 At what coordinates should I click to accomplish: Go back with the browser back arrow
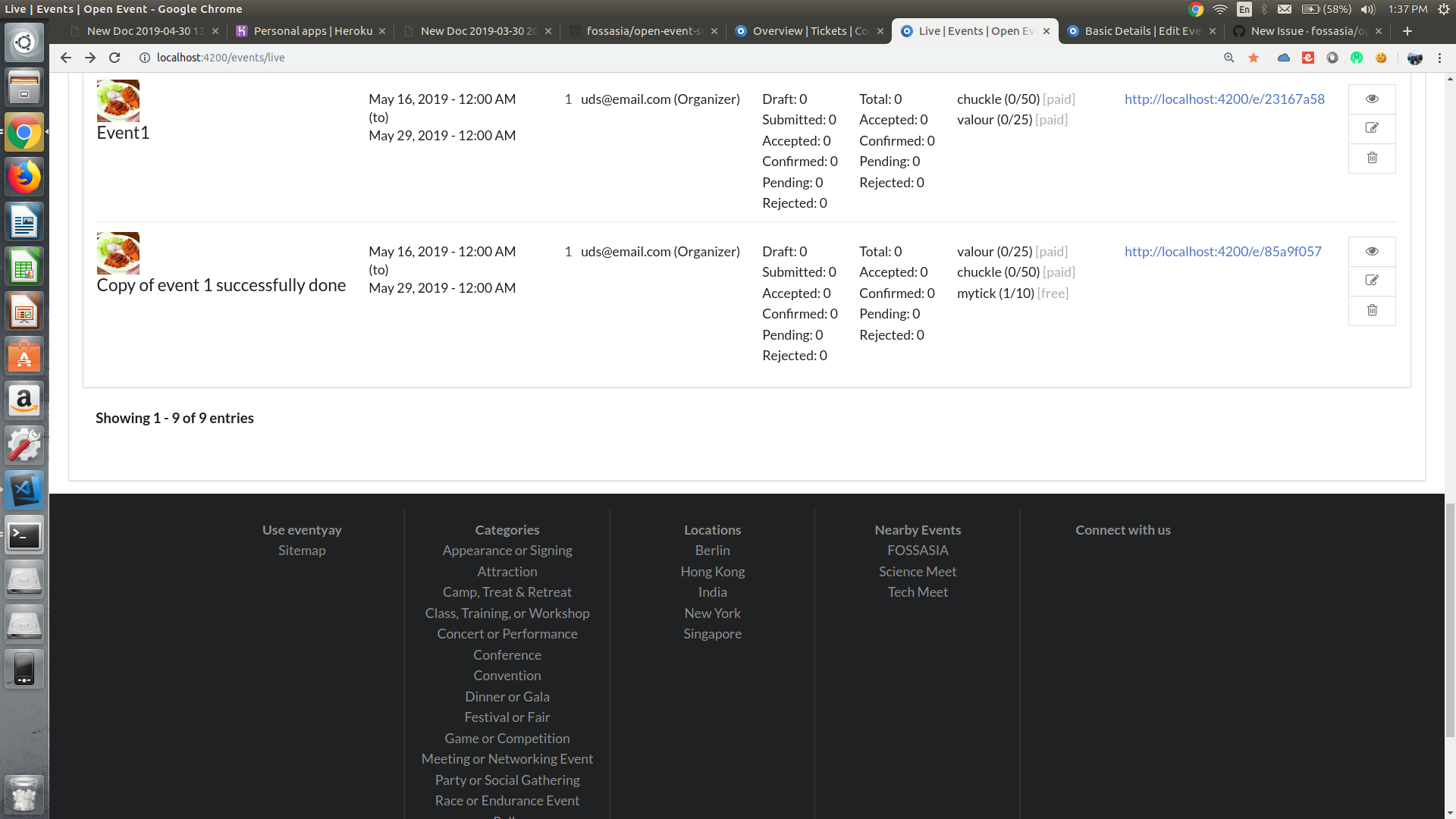point(66,58)
